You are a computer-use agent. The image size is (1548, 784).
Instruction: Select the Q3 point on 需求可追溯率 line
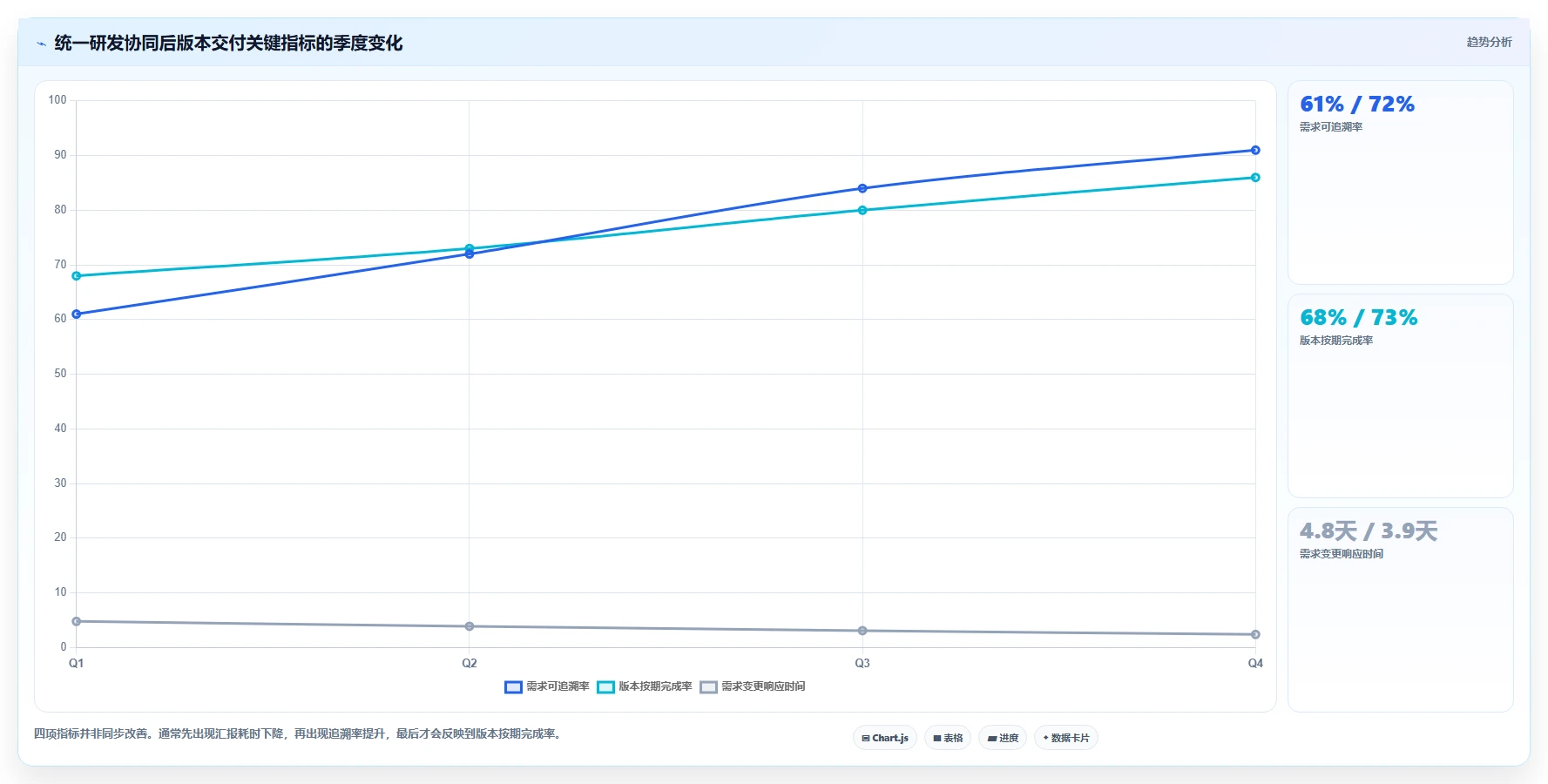862,188
